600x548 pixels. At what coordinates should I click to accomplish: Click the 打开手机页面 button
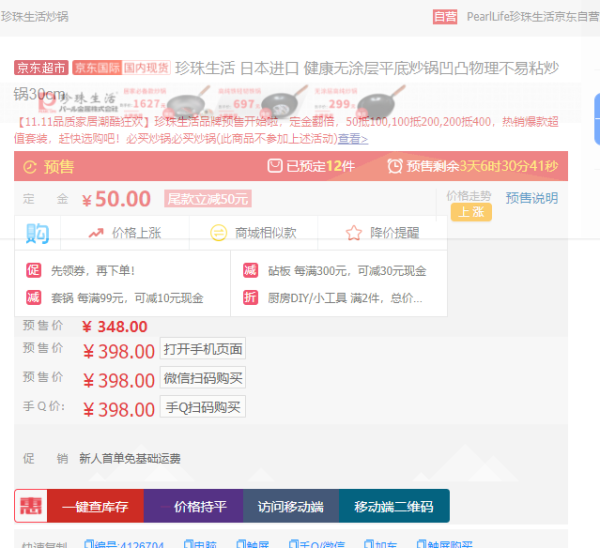click(203, 349)
